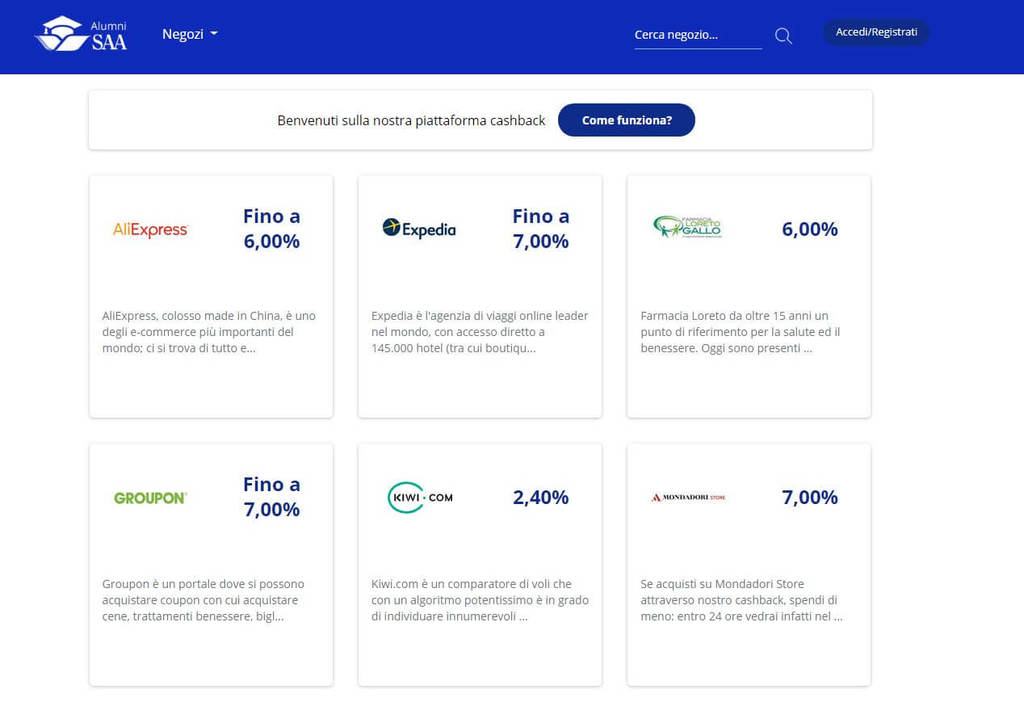Click the Come funziona? button
Viewport: 1024px width, 702px height.
[x=626, y=120]
